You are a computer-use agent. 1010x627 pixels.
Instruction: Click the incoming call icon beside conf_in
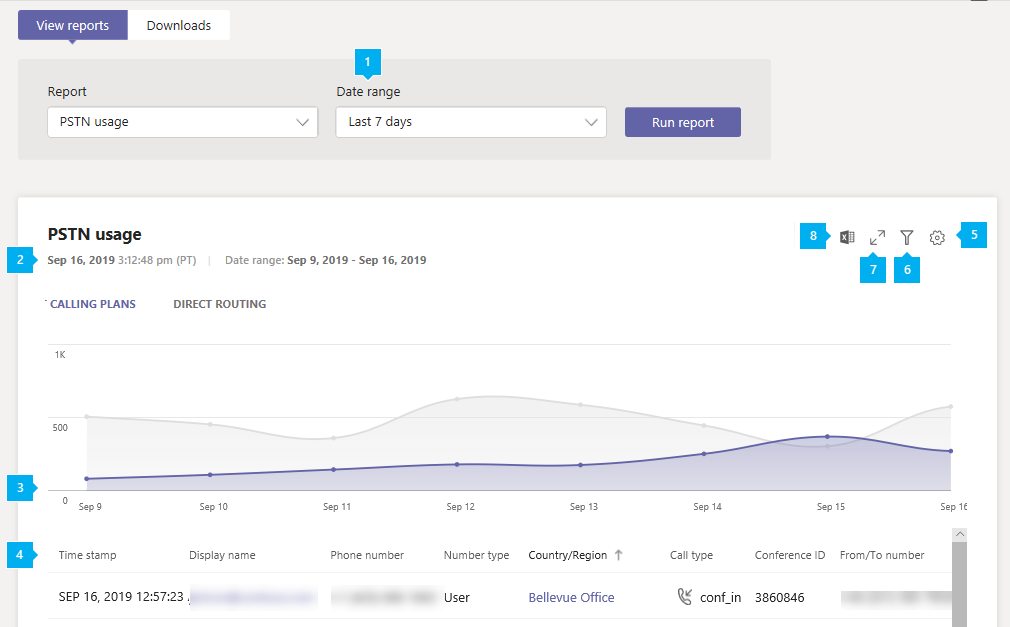tap(684, 597)
